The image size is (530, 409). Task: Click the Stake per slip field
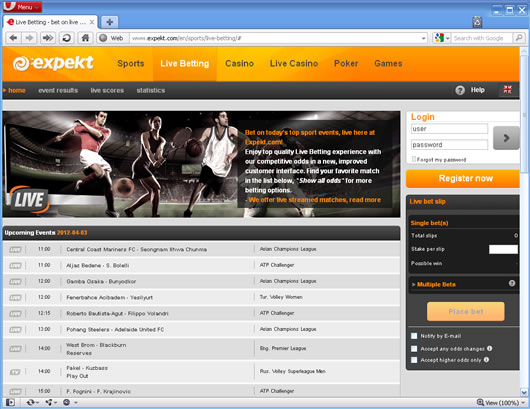[x=503, y=249]
